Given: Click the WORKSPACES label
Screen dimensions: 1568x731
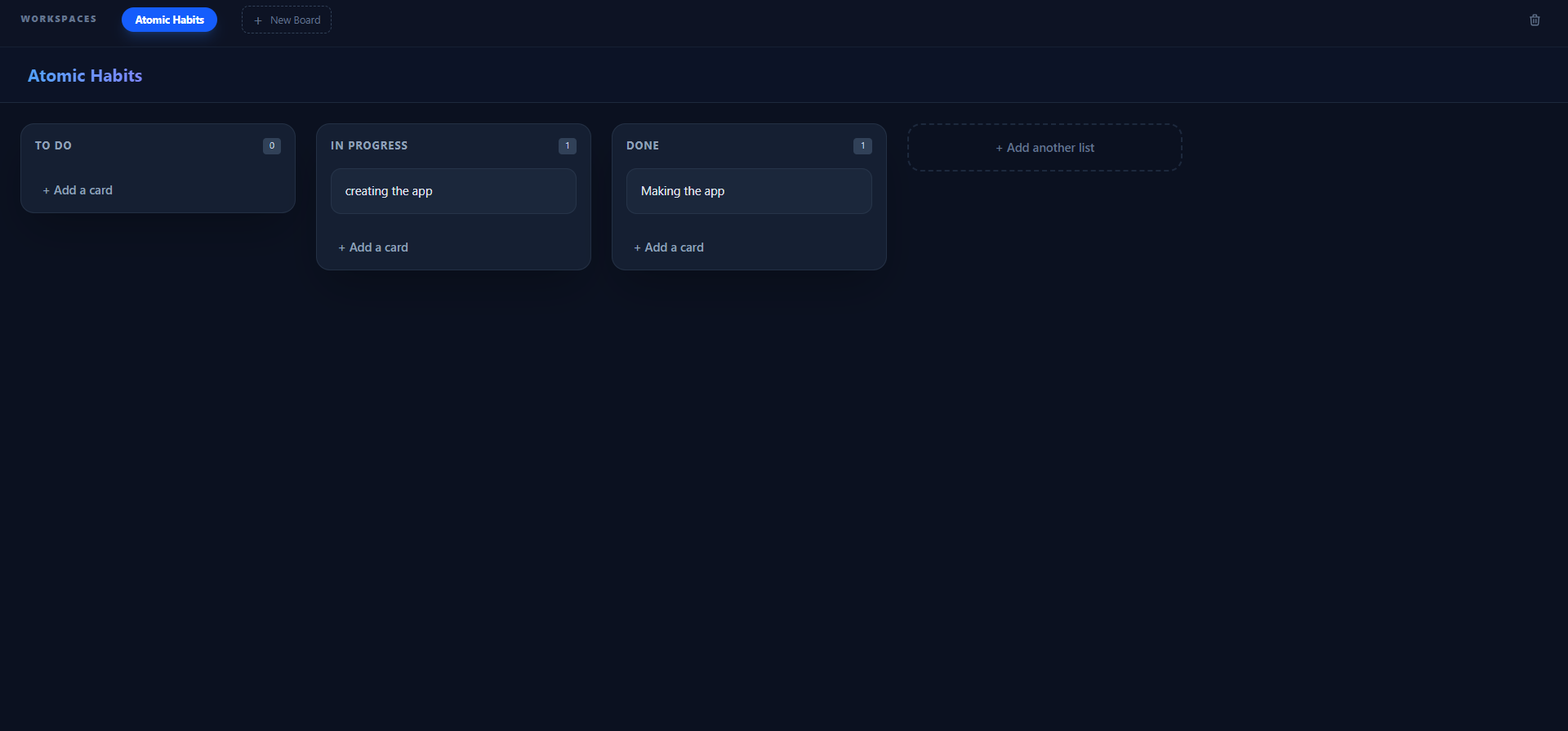Looking at the screenshot, I should pyautogui.click(x=59, y=19).
